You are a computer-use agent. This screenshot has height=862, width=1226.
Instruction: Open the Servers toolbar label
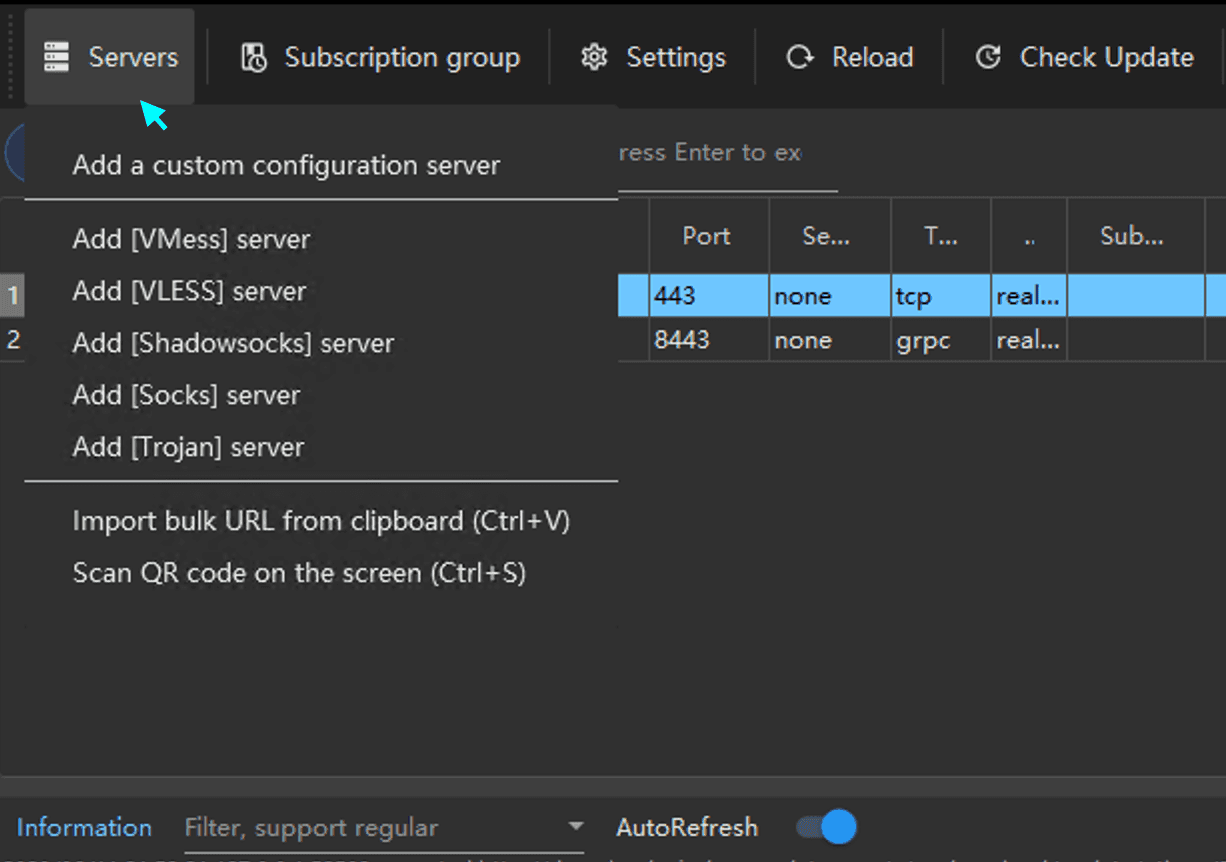coord(133,58)
